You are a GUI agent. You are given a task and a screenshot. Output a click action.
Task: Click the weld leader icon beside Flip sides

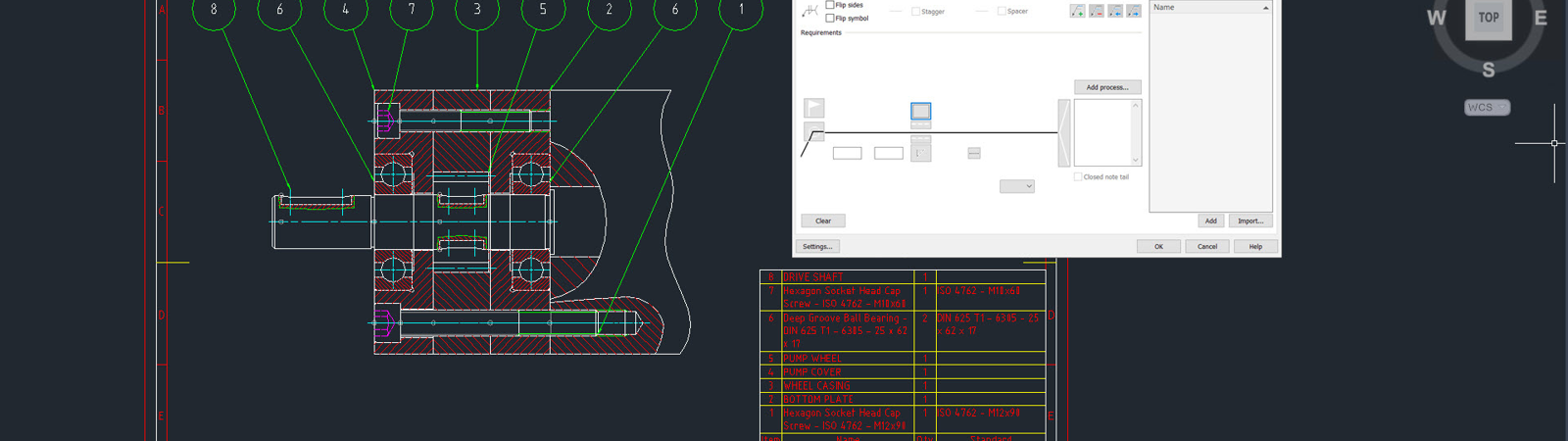(809, 11)
